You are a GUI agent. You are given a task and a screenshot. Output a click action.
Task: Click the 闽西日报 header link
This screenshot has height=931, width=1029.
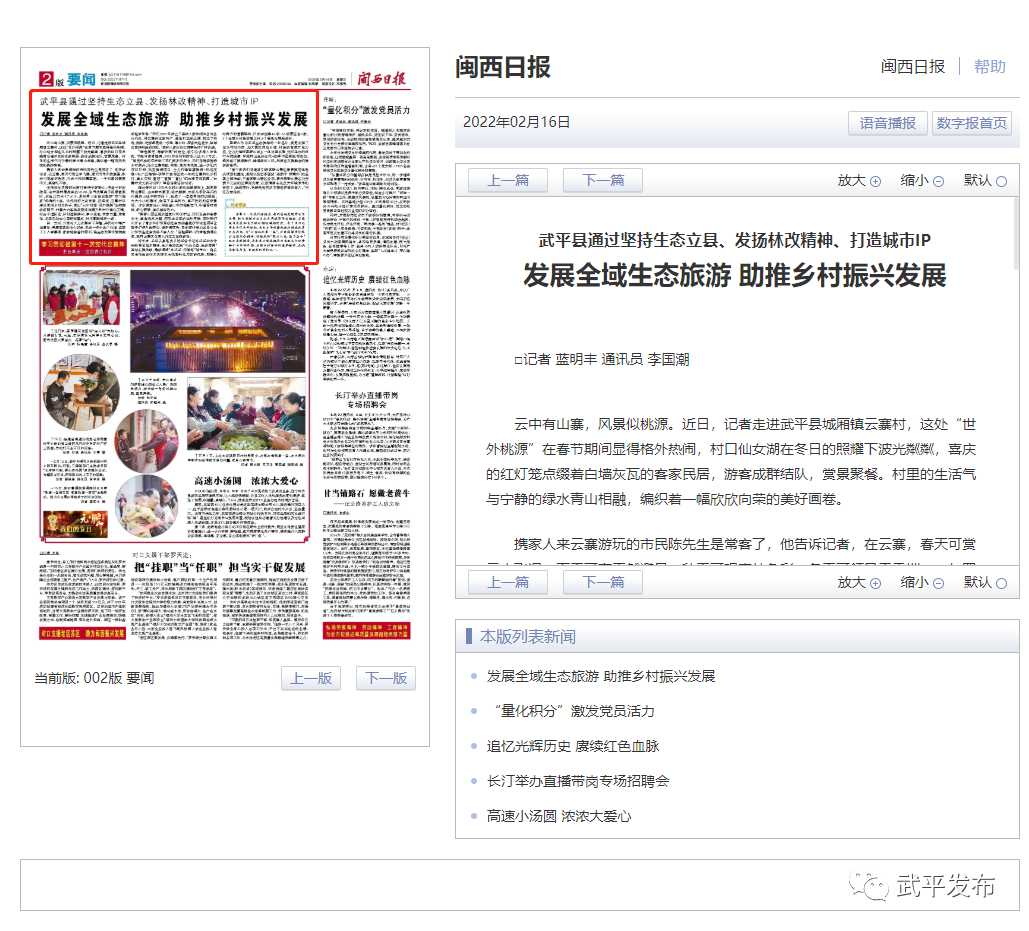pos(913,66)
